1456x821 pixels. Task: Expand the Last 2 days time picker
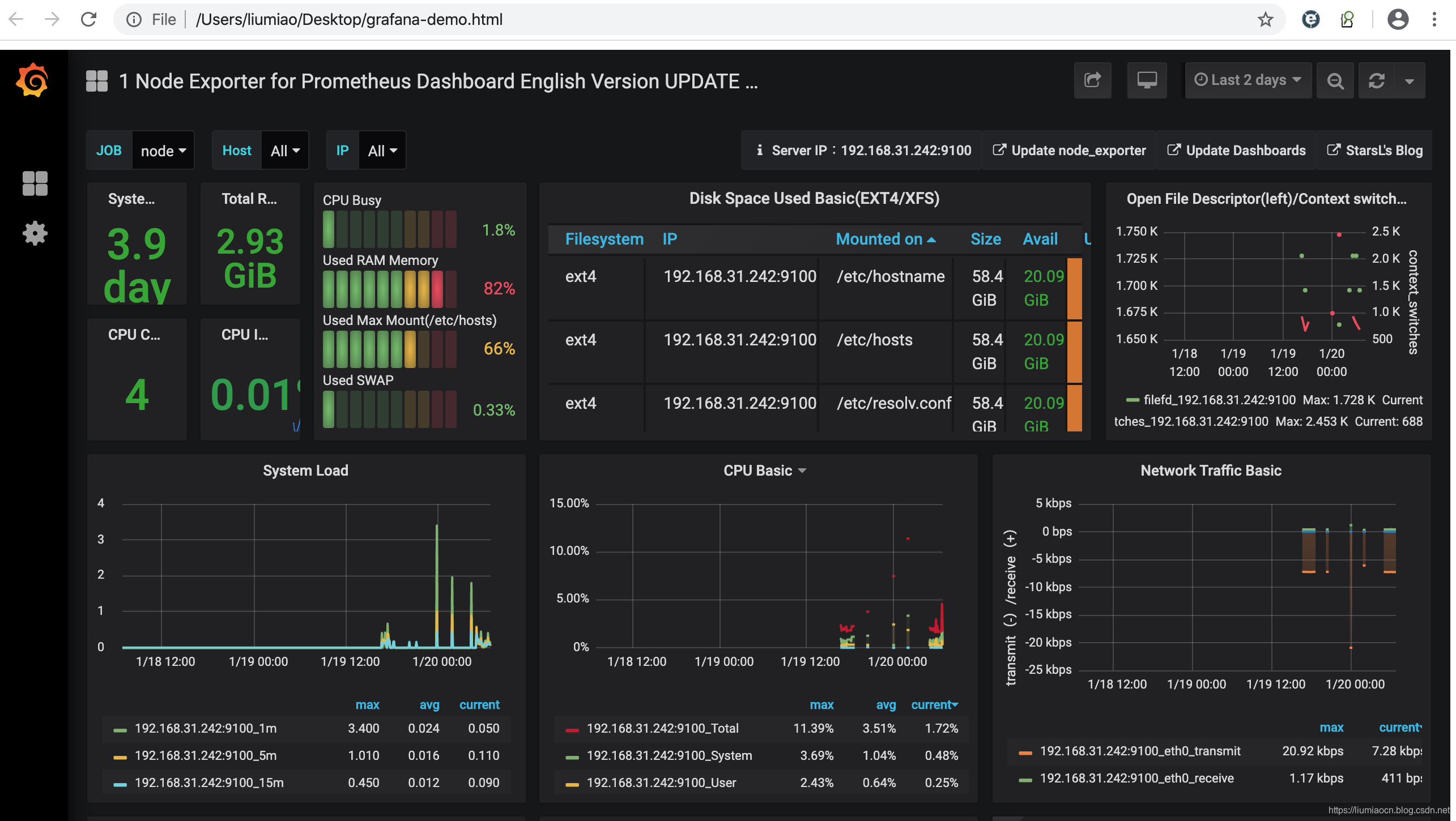click(1248, 80)
